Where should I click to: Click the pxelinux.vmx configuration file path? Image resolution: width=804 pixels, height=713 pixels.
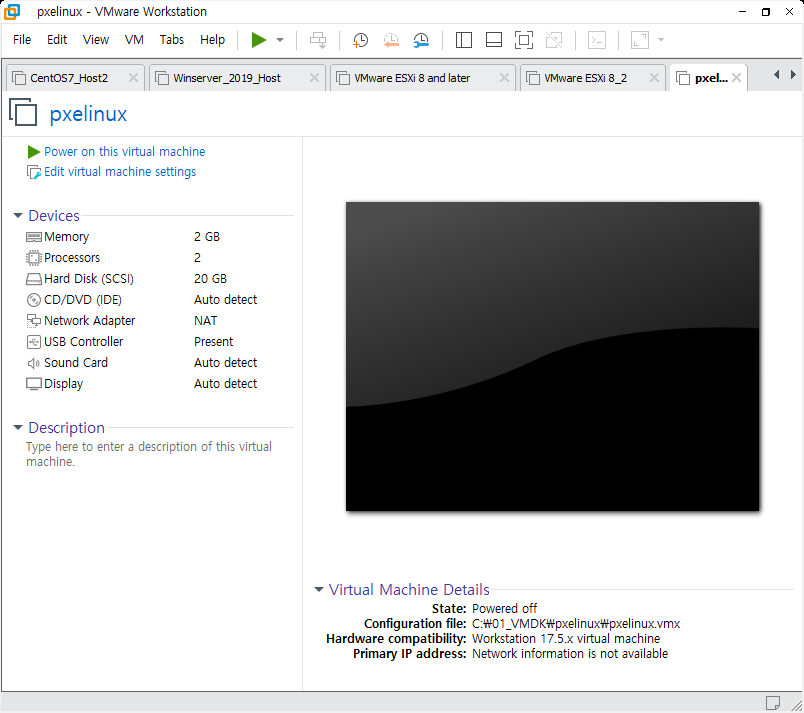tap(576, 624)
